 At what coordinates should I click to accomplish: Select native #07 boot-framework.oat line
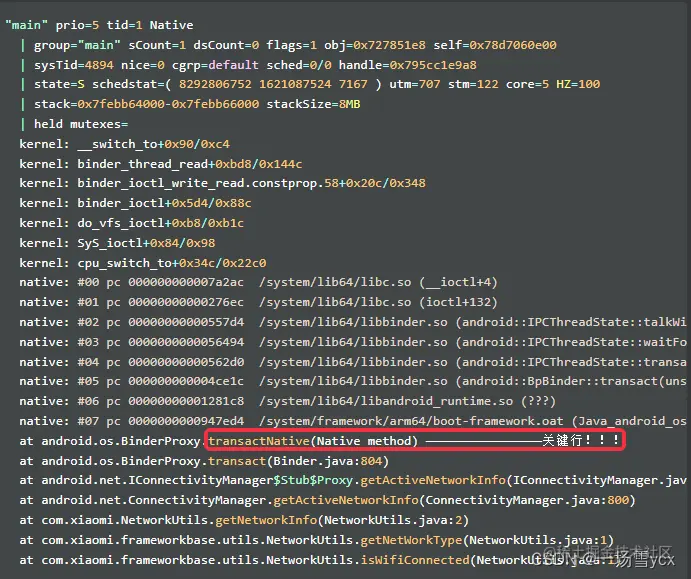(353, 421)
